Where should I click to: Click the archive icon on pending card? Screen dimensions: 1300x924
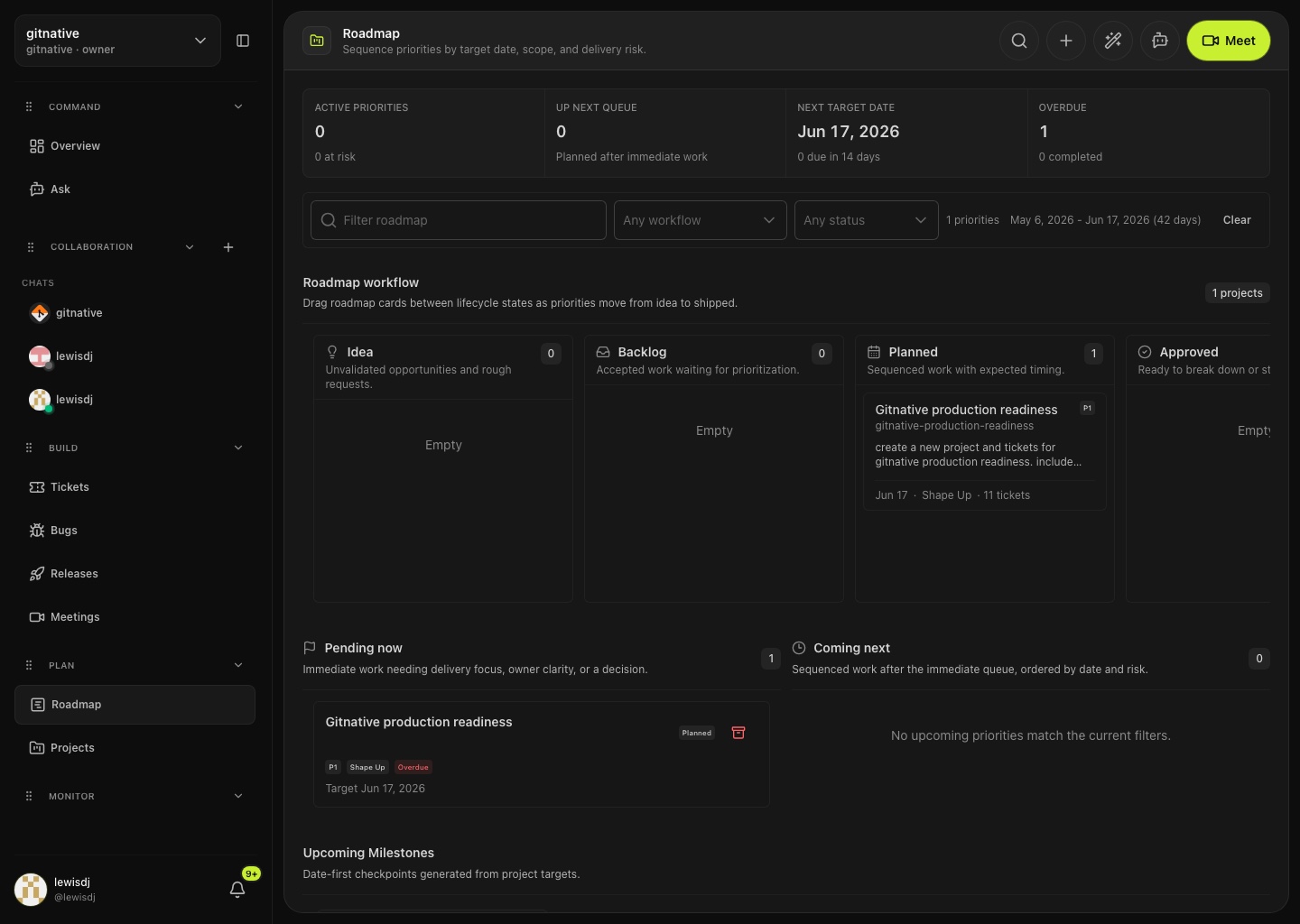[x=738, y=733]
